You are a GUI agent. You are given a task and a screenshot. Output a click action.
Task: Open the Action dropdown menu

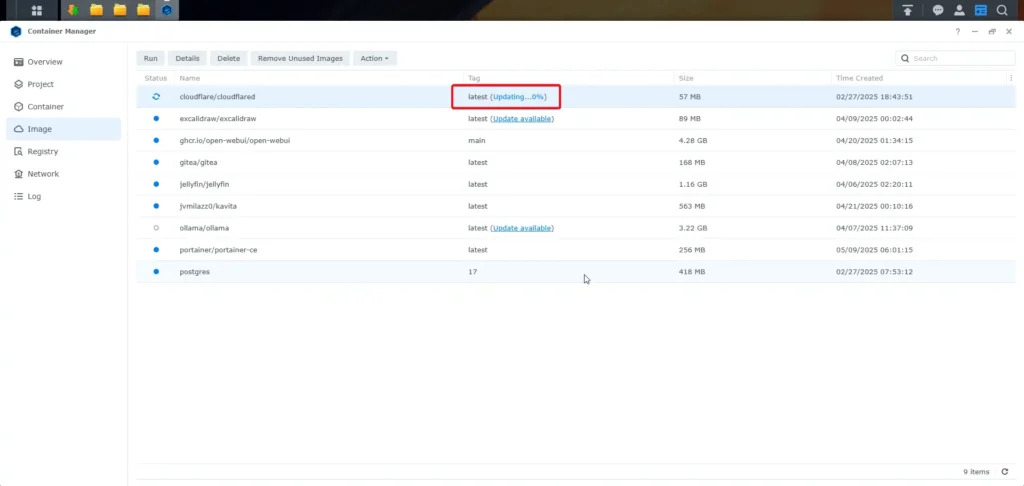375,58
